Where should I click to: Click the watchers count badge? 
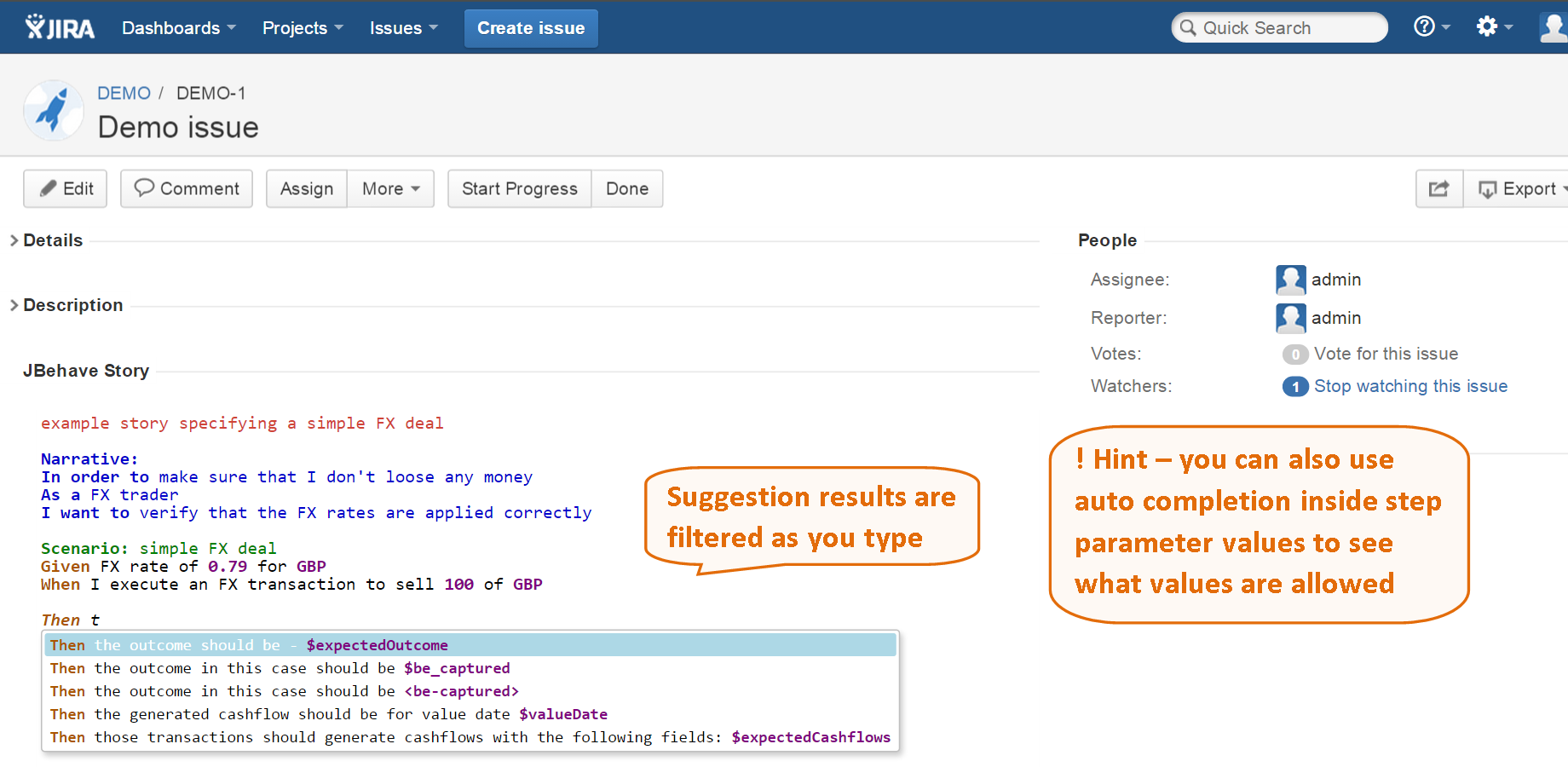(1295, 387)
